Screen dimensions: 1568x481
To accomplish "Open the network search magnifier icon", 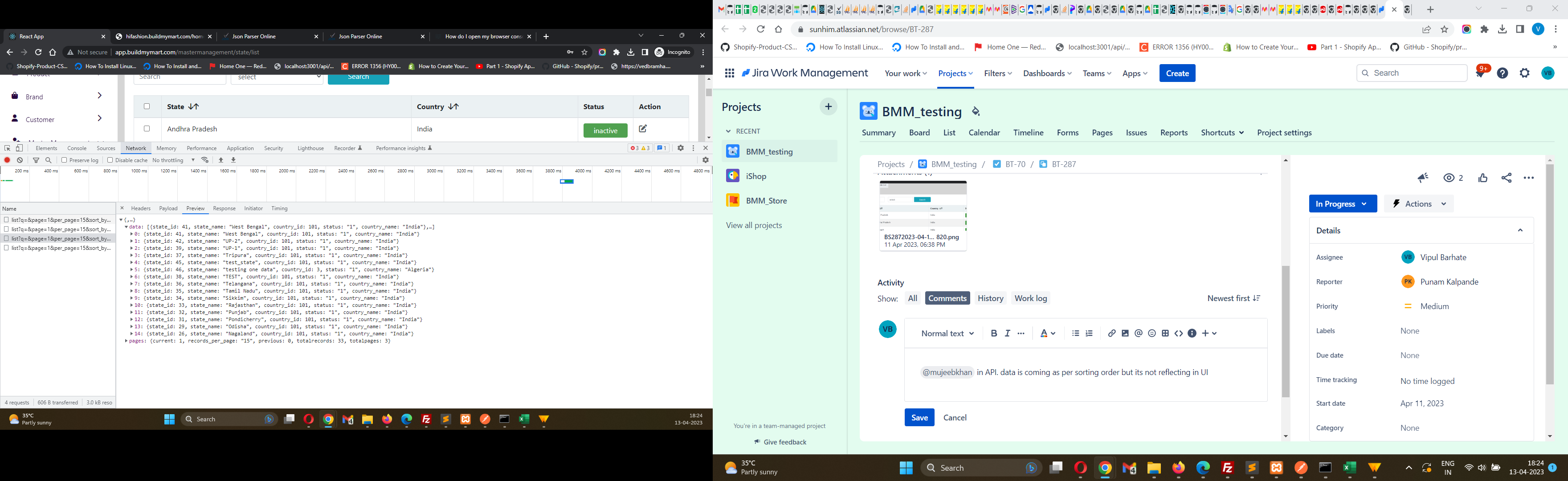I will click(x=49, y=160).
